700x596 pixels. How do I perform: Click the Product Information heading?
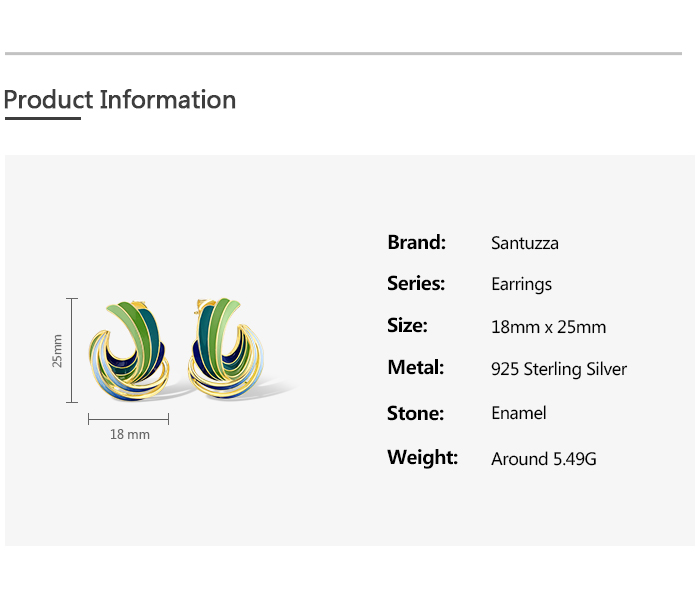(120, 100)
